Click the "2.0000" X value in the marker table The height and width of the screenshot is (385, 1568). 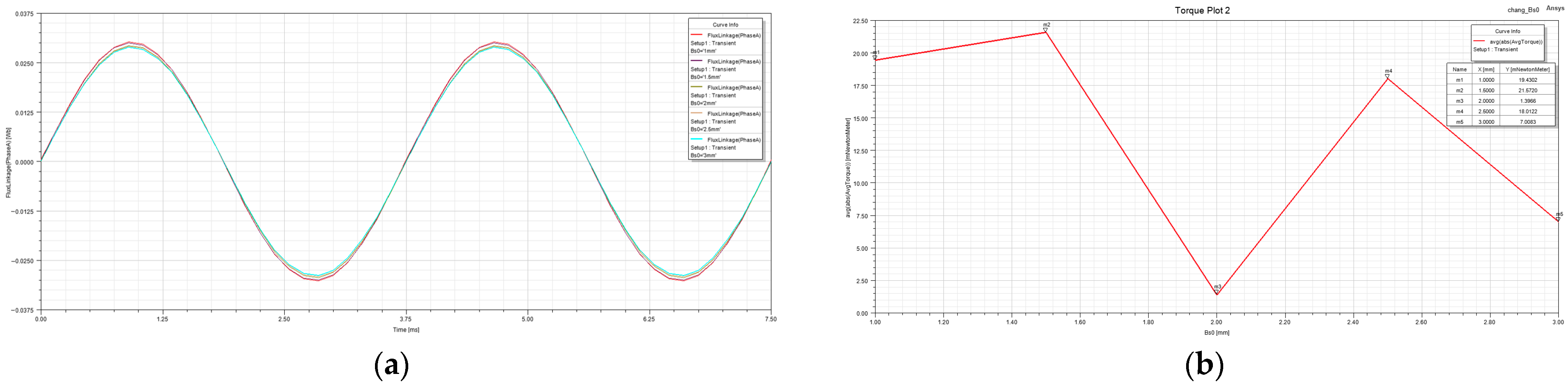point(1486,101)
